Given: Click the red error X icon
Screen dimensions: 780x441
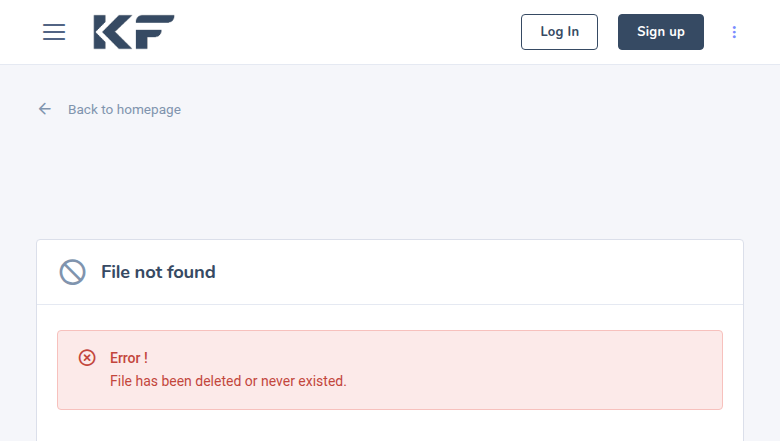Looking at the screenshot, I should pyautogui.click(x=87, y=358).
